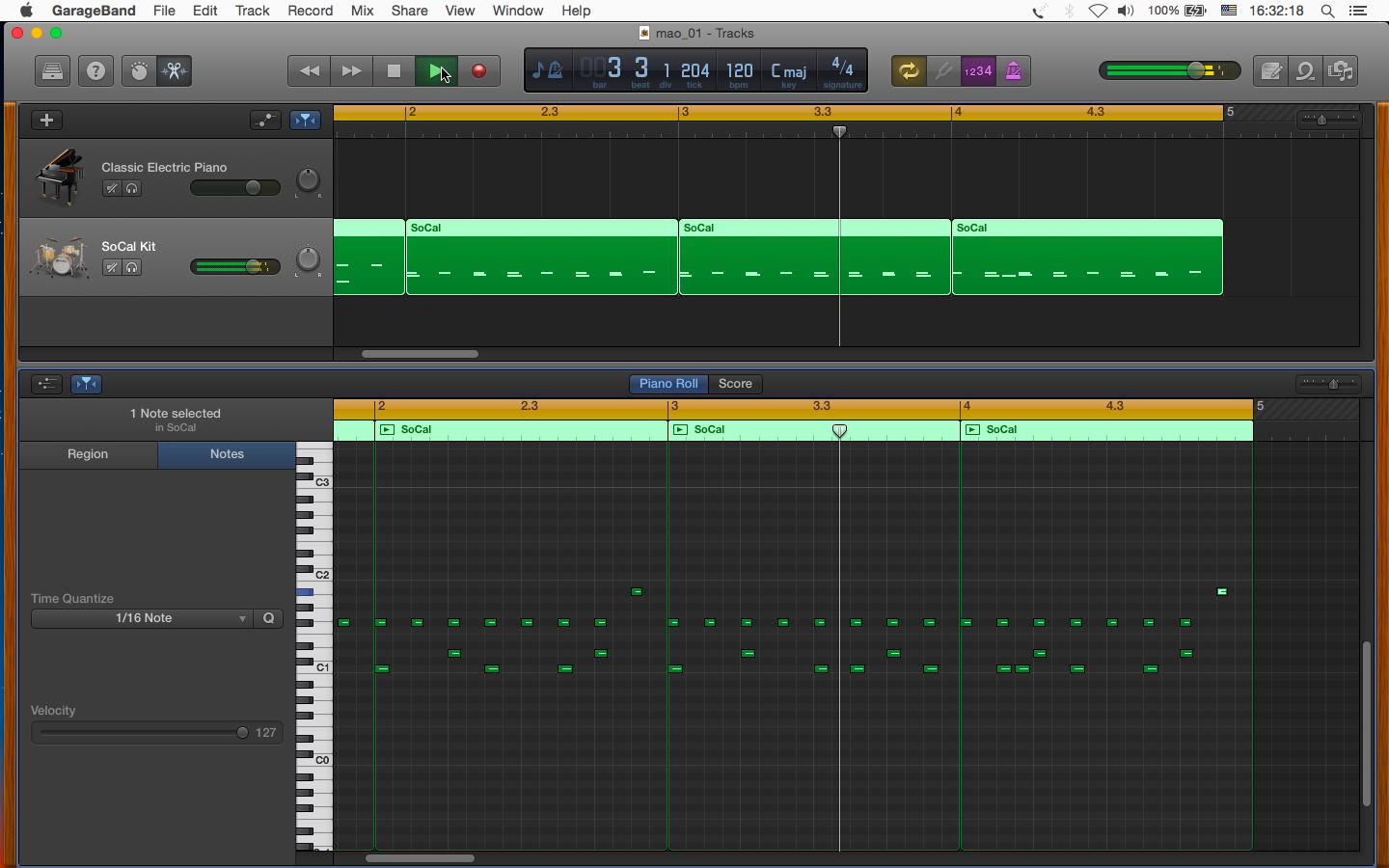The width and height of the screenshot is (1389, 868).
Task: Open the Editors scissors button
Action: (x=175, y=71)
